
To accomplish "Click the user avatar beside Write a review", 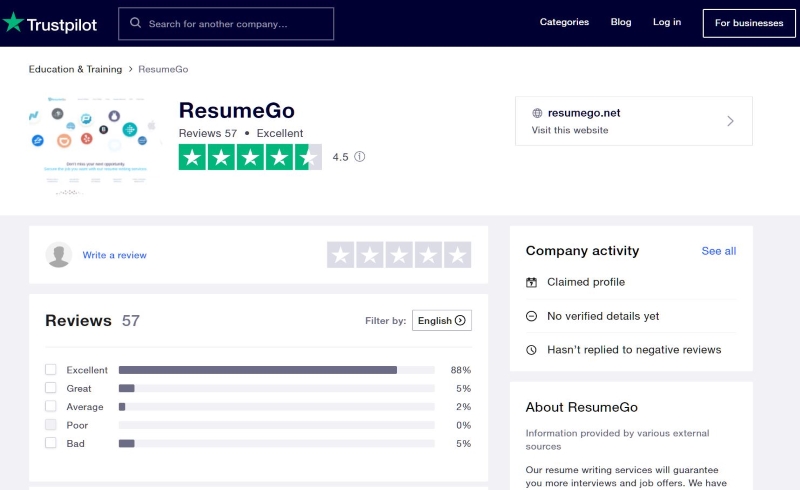I will pos(59,255).
